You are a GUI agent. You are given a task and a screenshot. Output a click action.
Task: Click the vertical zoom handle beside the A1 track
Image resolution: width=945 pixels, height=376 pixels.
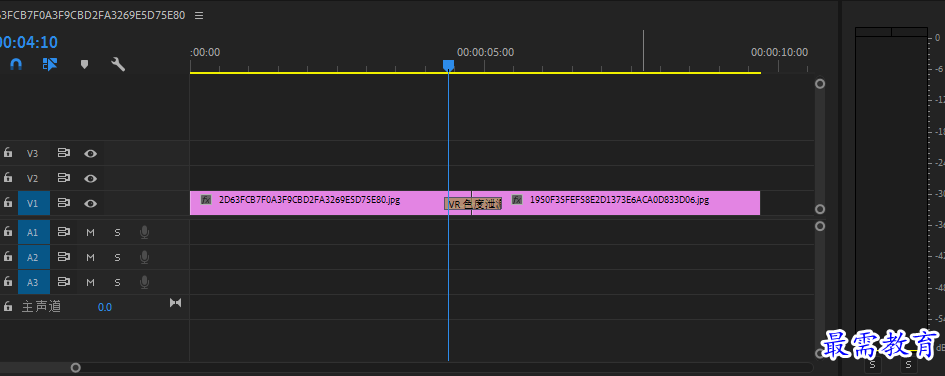pyautogui.click(x=820, y=226)
